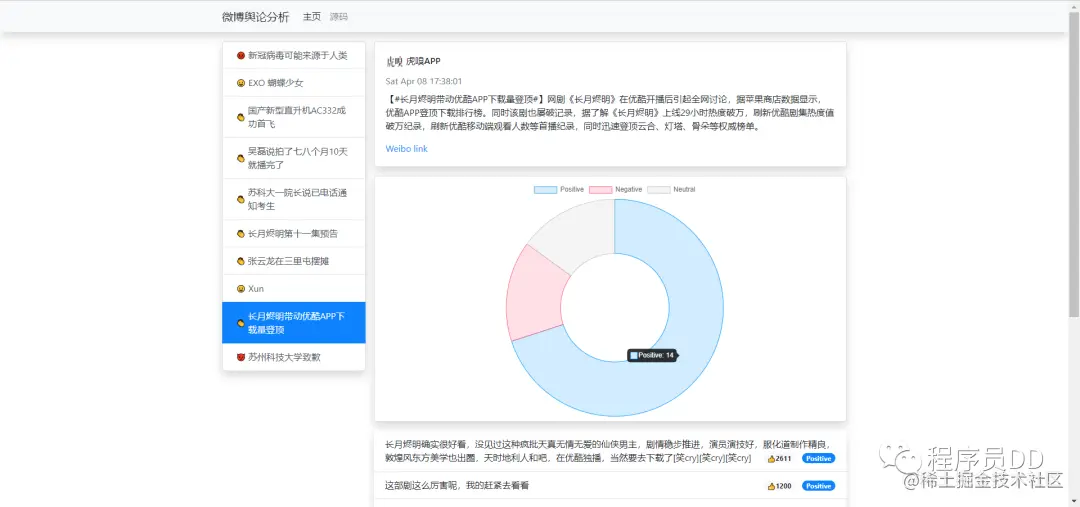1080x507 pixels.
Task: Click the post body starting 【#长月烬明带动优酷APP下载量登顶#】
Action: (x=610, y=113)
